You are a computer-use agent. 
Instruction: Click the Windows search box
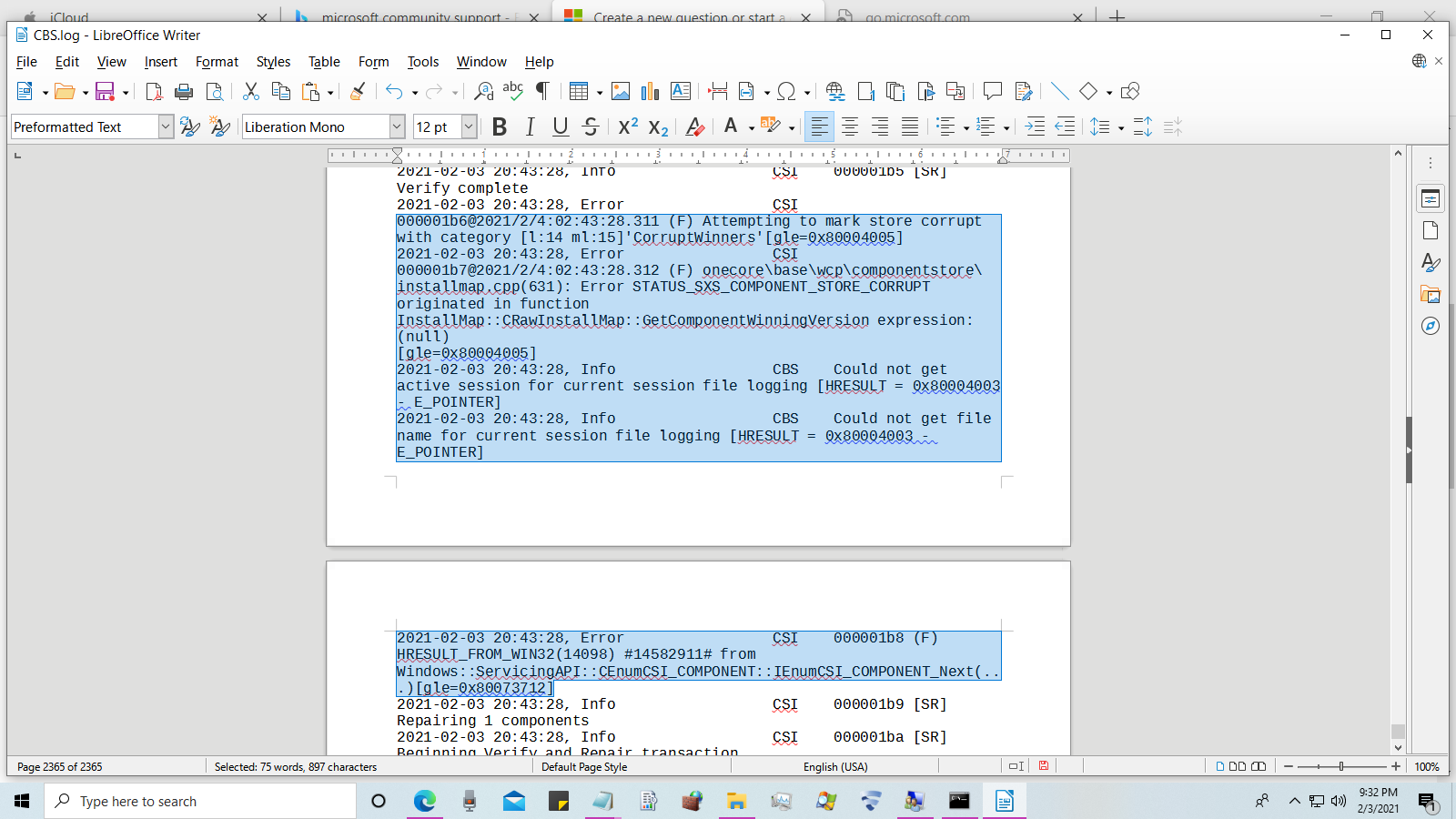tap(200, 801)
